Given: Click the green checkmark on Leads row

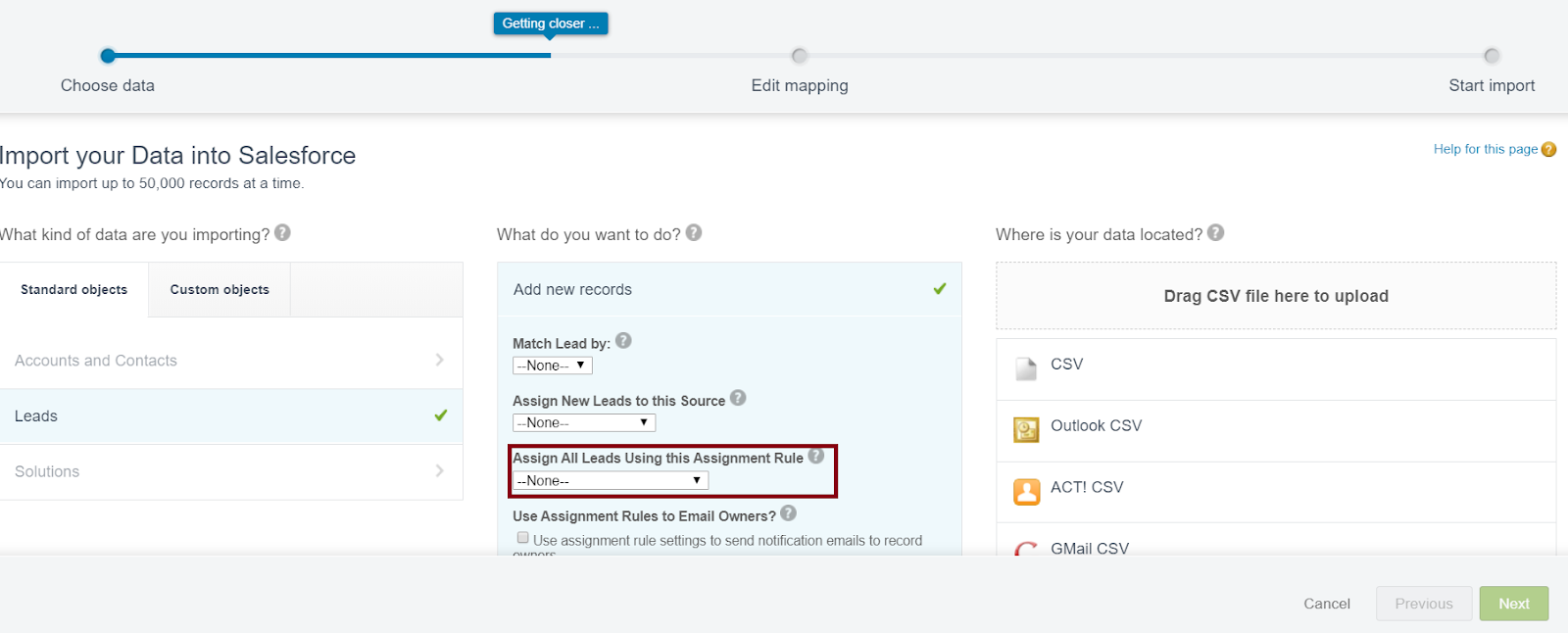Looking at the screenshot, I should (441, 415).
